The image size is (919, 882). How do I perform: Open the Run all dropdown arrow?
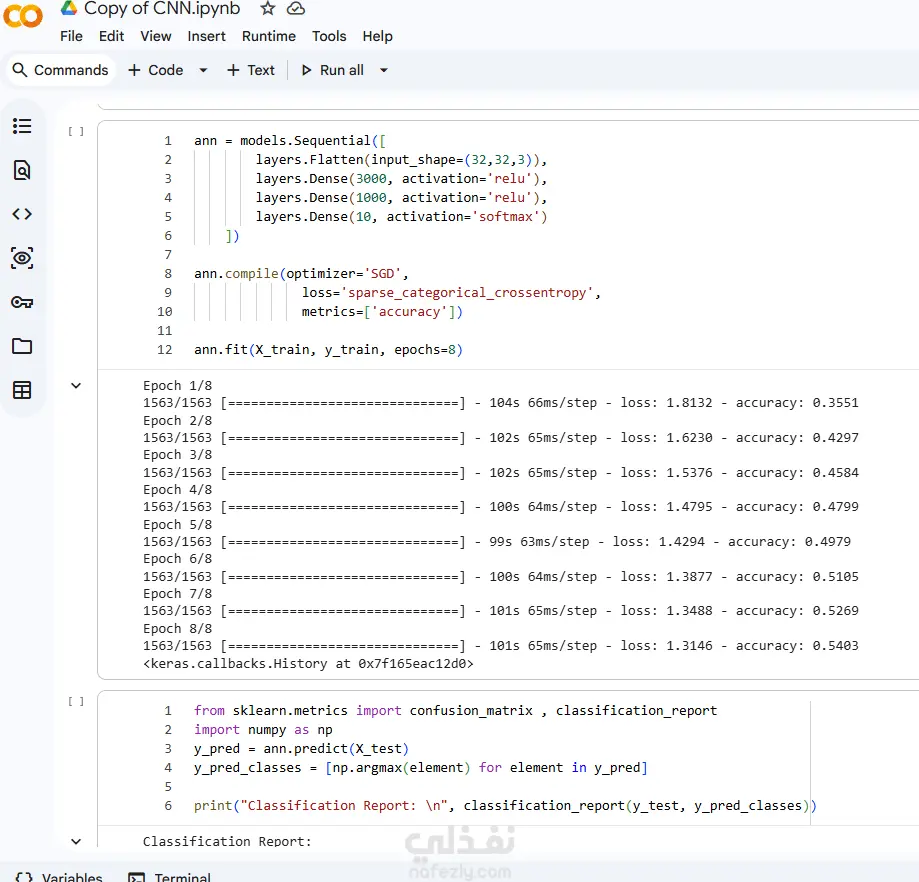(x=384, y=70)
